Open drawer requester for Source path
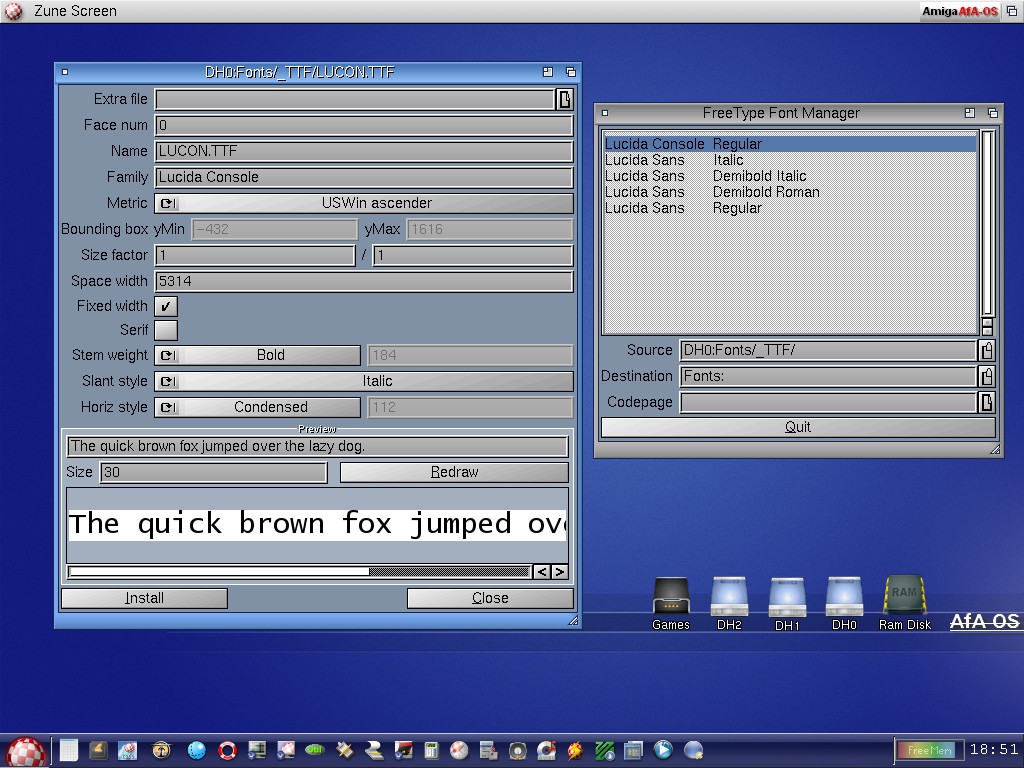 [987, 350]
